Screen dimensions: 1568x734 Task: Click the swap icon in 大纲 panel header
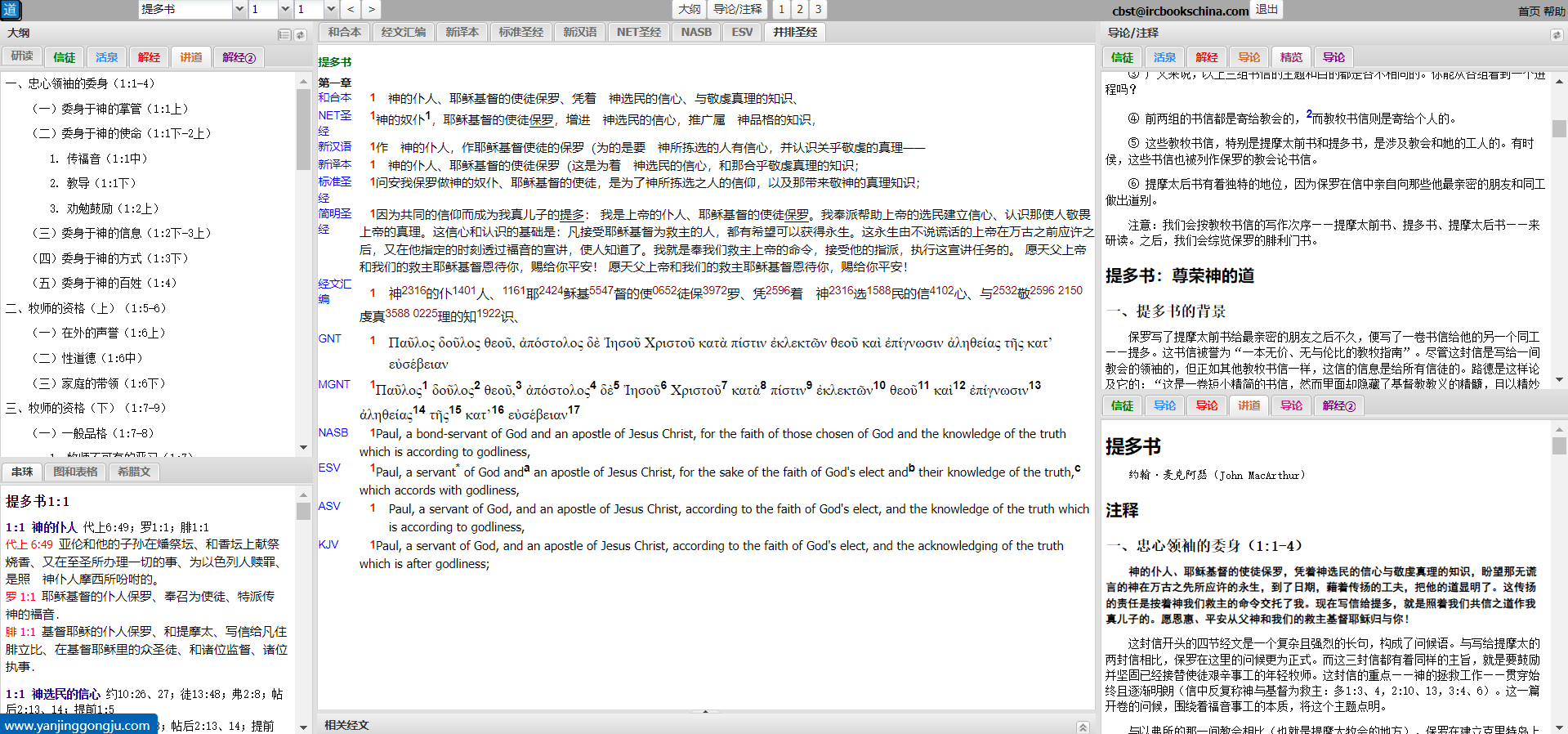coord(300,34)
